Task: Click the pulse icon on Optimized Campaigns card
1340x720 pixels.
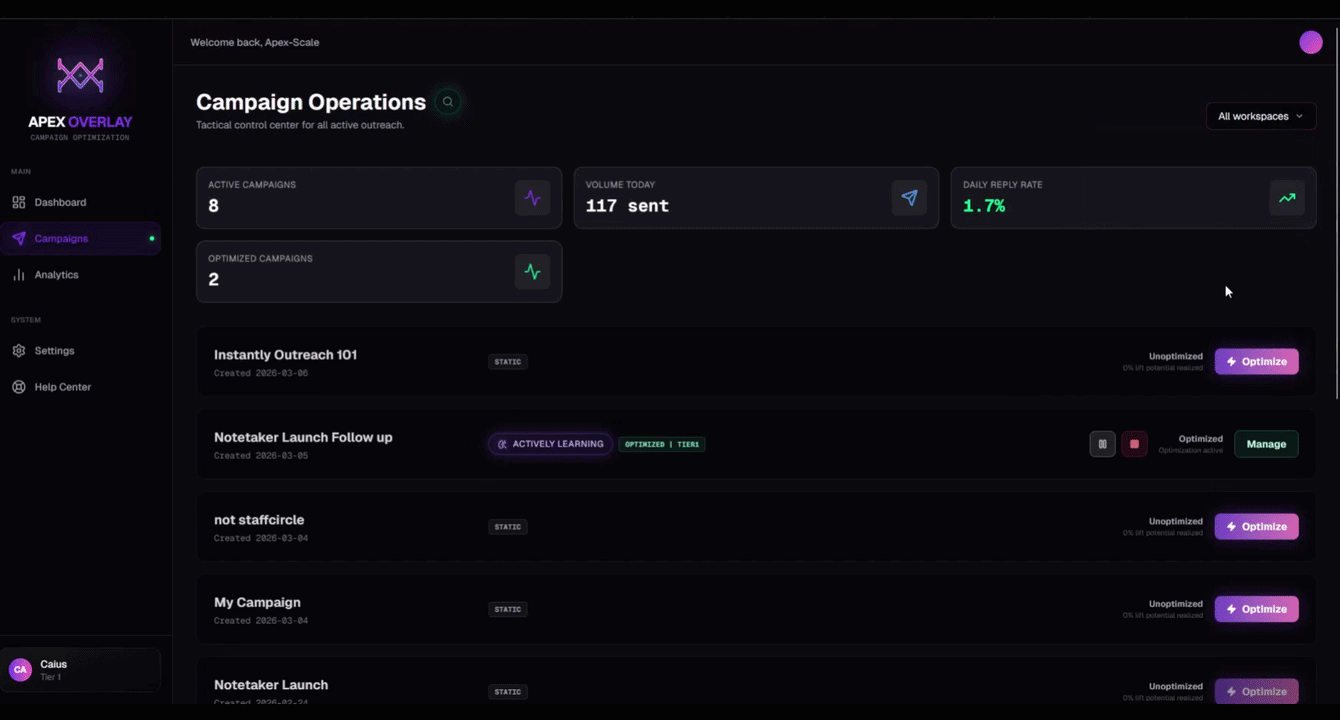Action: [x=532, y=271]
